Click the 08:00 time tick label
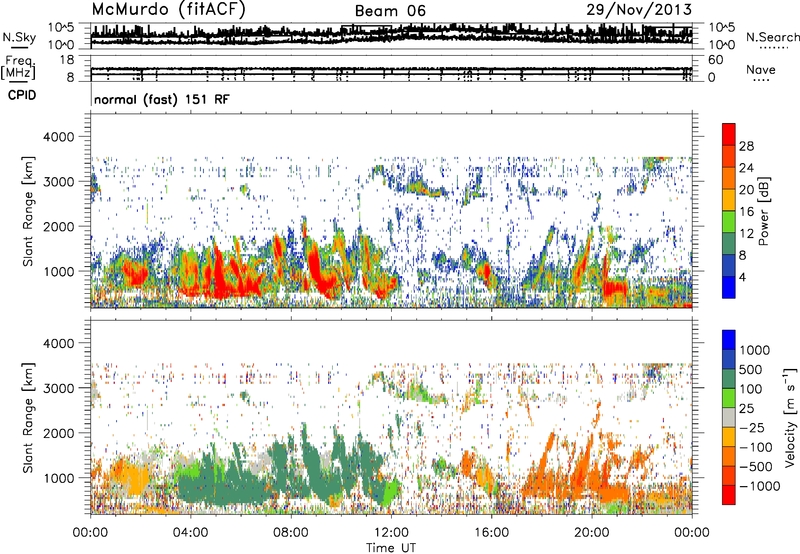800x554 pixels. (x=291, y=533)
